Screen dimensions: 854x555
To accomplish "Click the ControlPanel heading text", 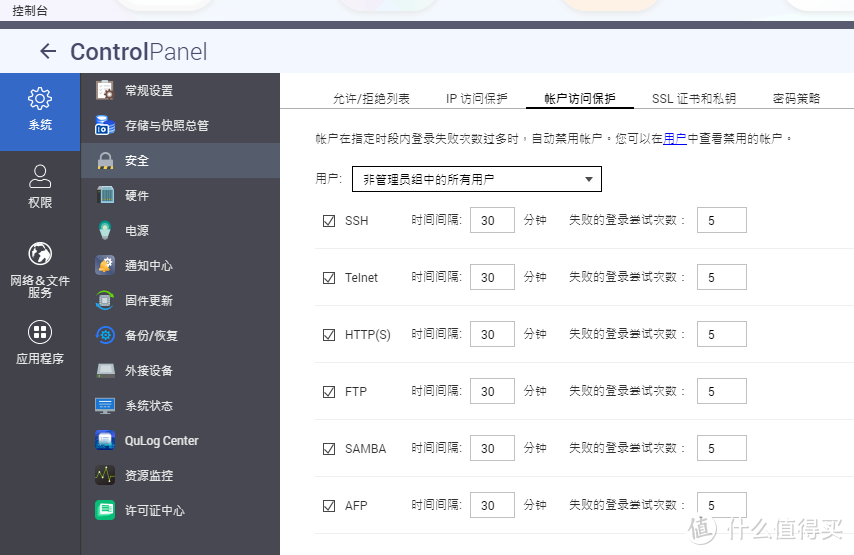I will 138,52.
